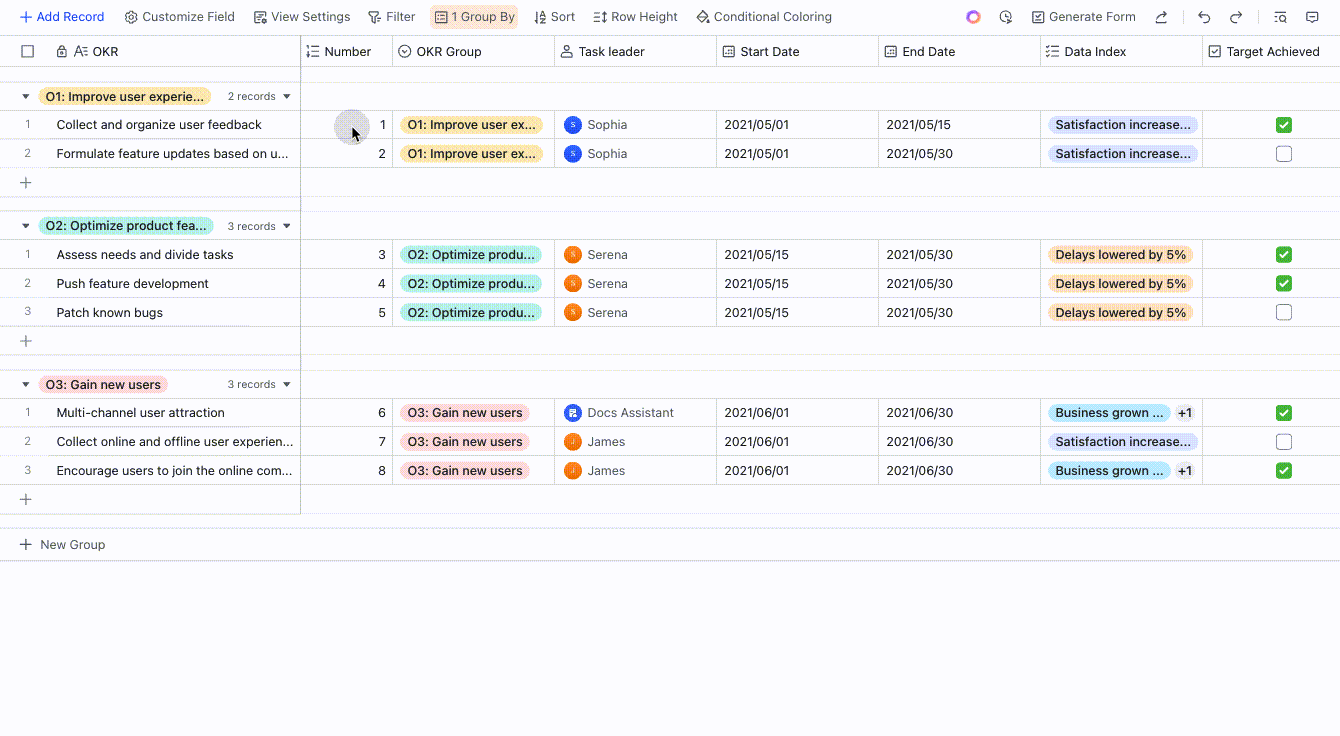Click Sophia's avatar in row numbered 1
The height and width of the screenshot is (736, 1340).
point(573,125)
